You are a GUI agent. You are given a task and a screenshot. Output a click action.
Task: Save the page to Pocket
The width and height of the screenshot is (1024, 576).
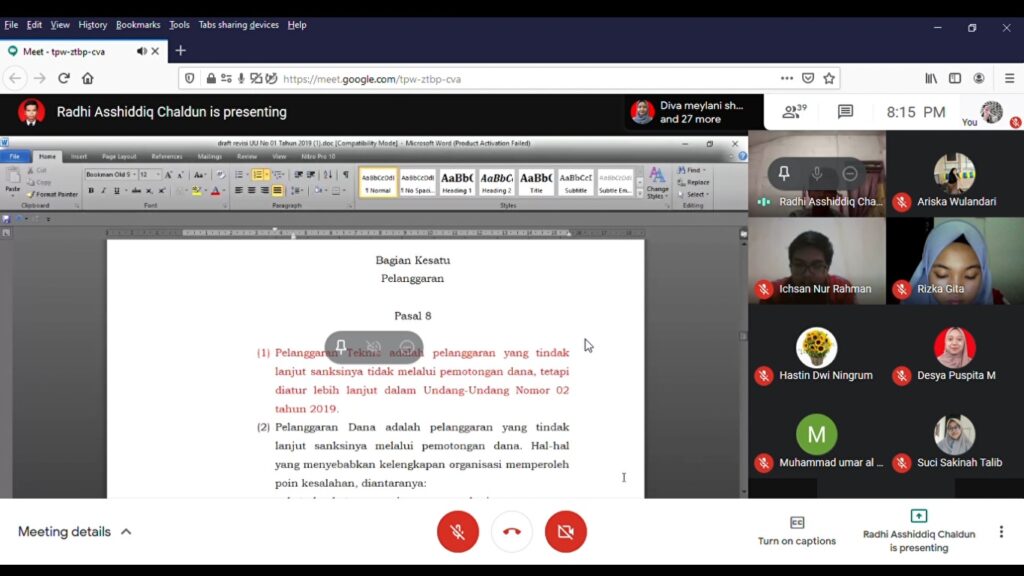[808, 78]
